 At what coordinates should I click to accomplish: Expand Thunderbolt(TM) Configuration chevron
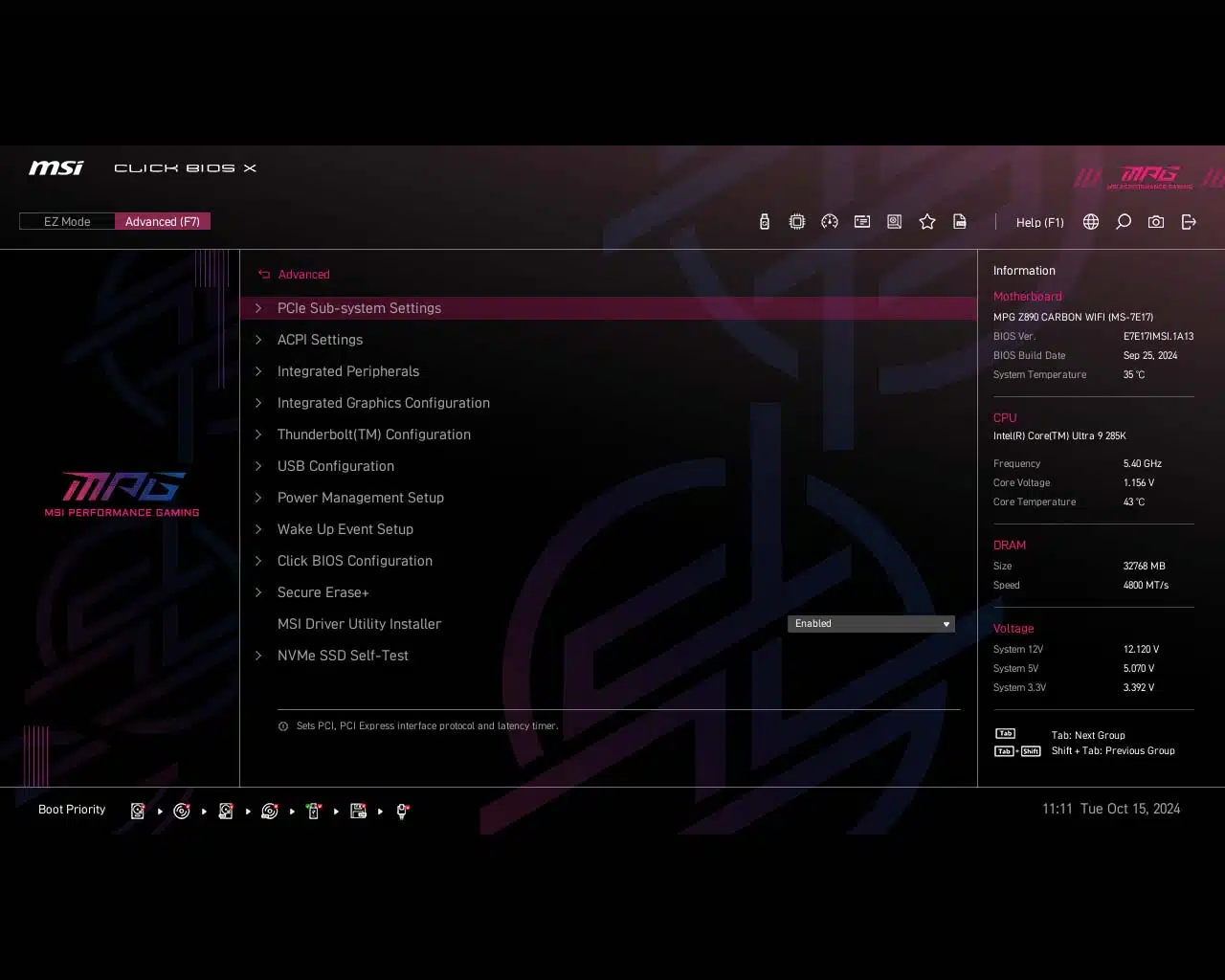point(258,434)
